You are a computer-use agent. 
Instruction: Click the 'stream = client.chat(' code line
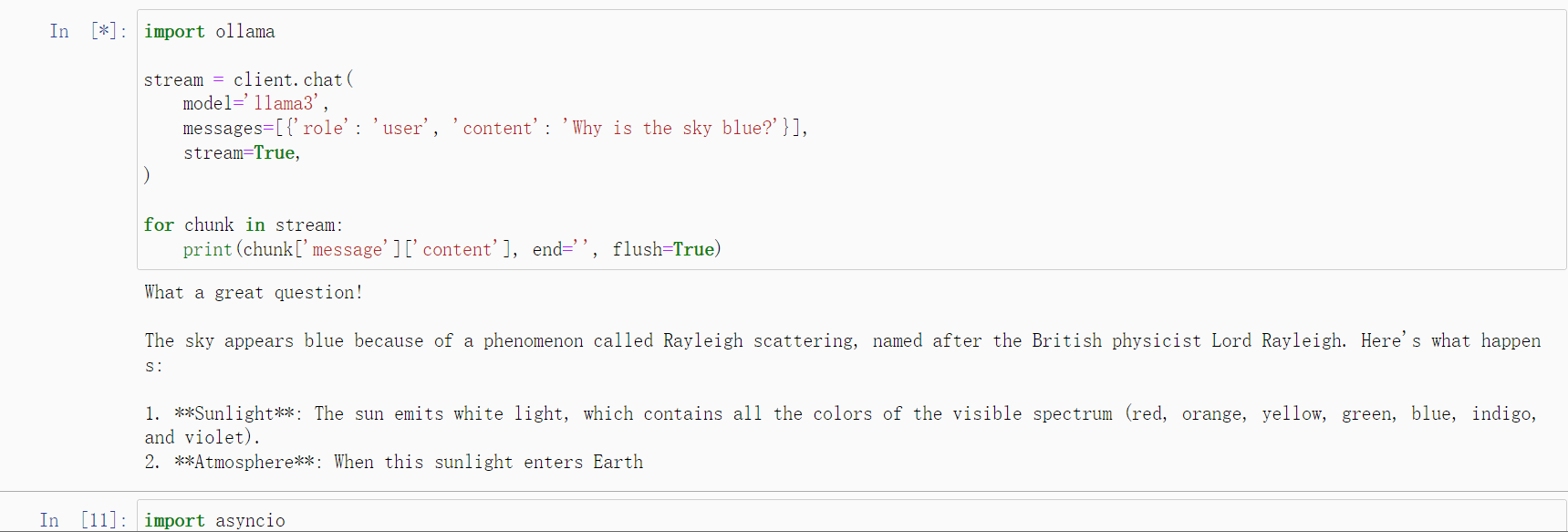point(248,79)
